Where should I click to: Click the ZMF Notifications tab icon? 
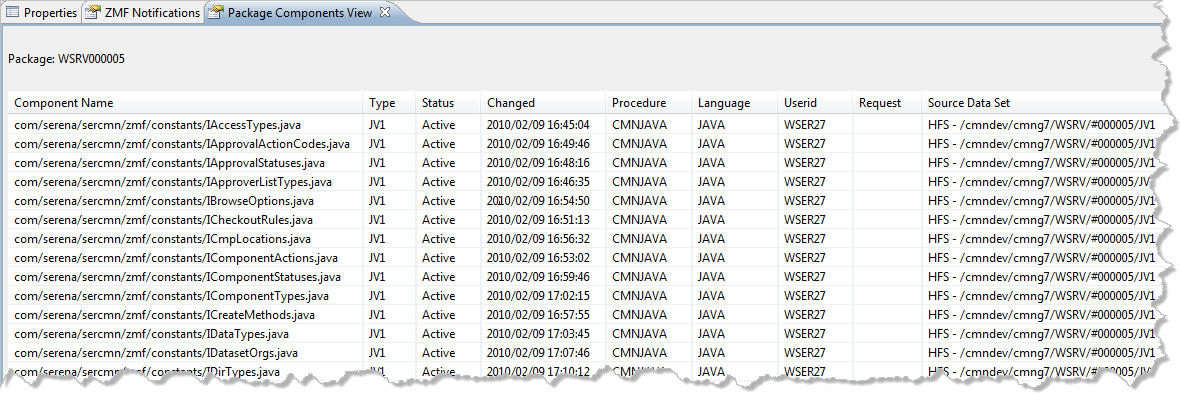point(93,13)
